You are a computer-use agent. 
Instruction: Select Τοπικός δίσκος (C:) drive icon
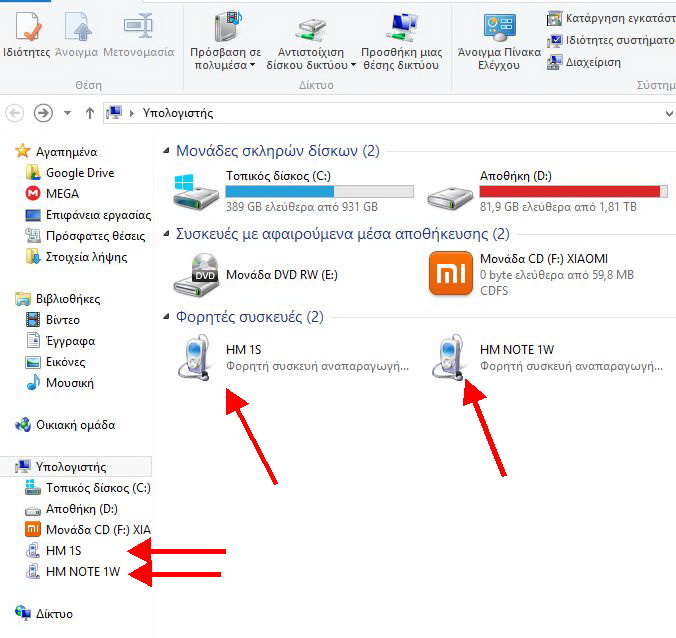click(x=196, y=192)
